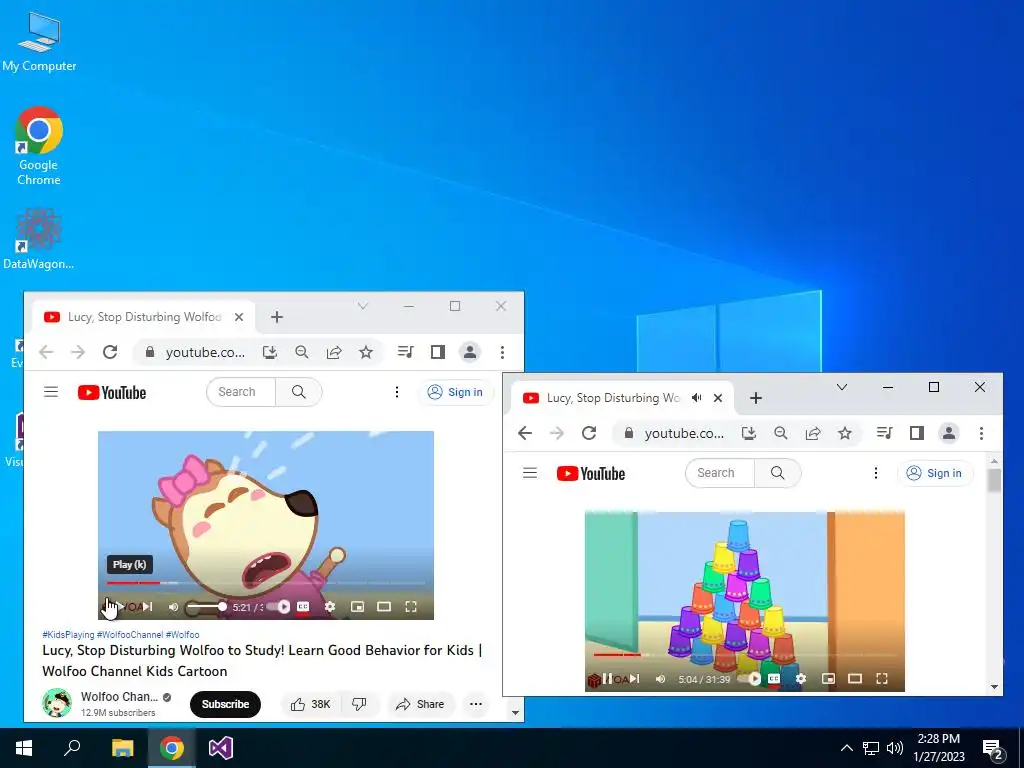Open the side panel icon in the right Chrome window

917,433
